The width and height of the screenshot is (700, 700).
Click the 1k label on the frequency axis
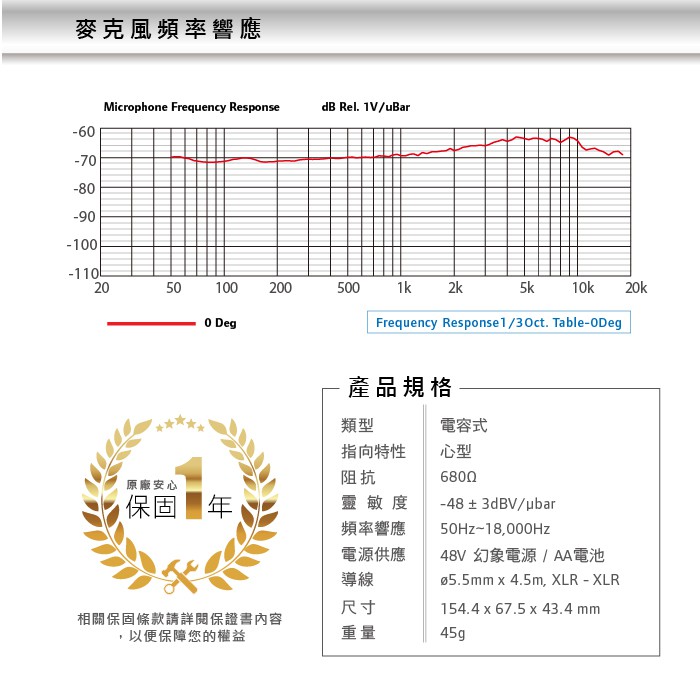403,288
